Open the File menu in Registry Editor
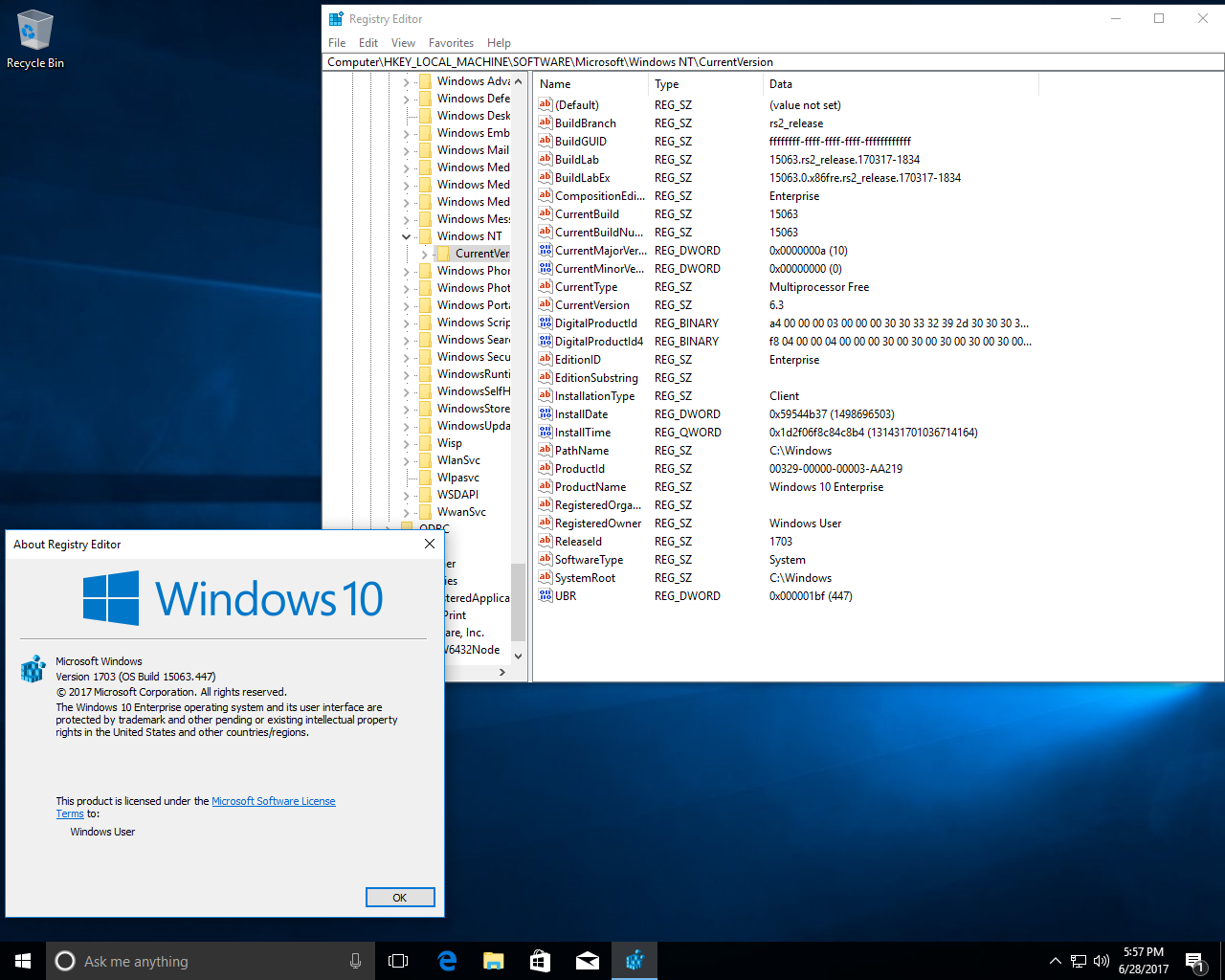1225x980 pixels. [337, 43]
